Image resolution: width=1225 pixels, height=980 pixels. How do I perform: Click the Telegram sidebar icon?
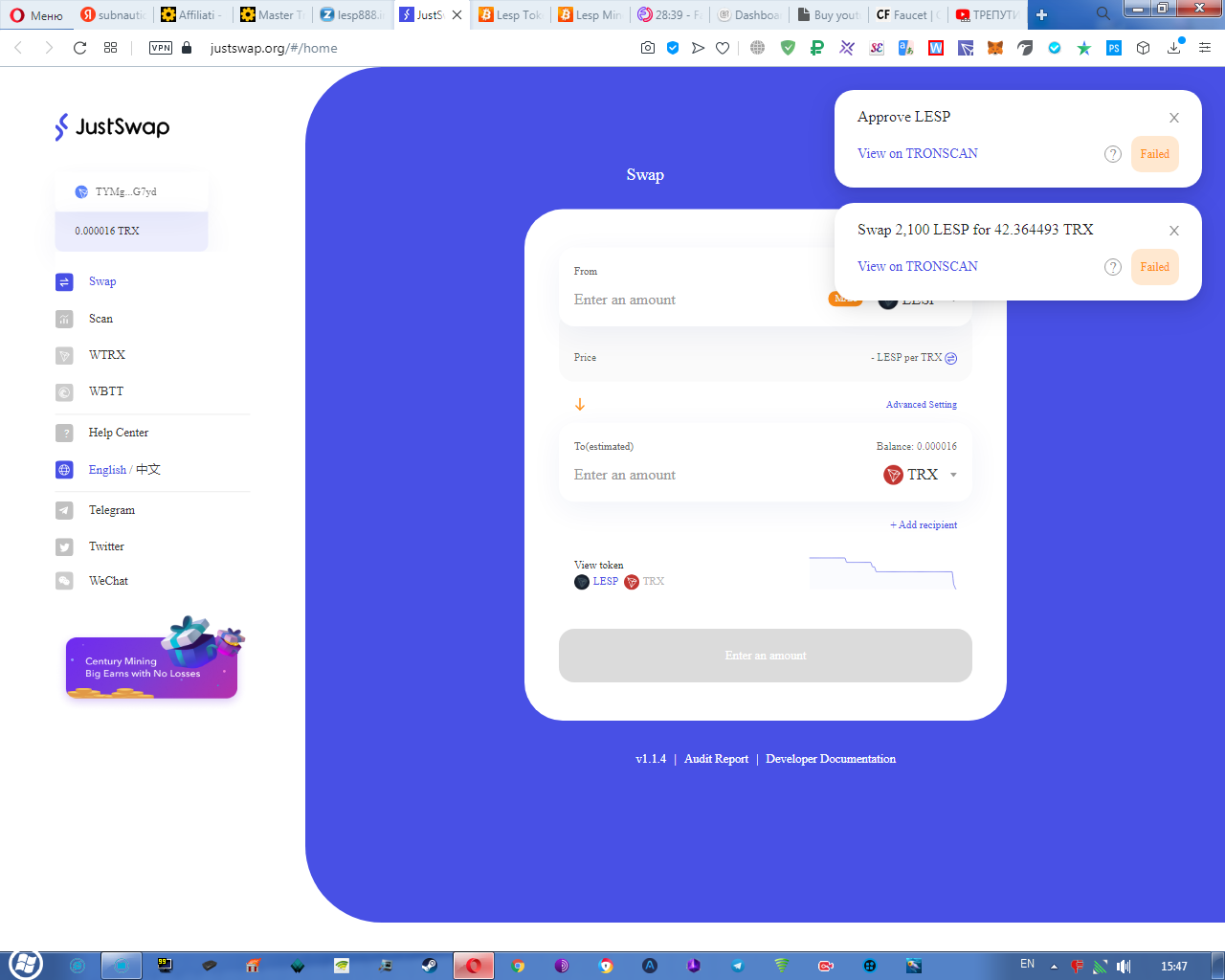pos(64,510)
